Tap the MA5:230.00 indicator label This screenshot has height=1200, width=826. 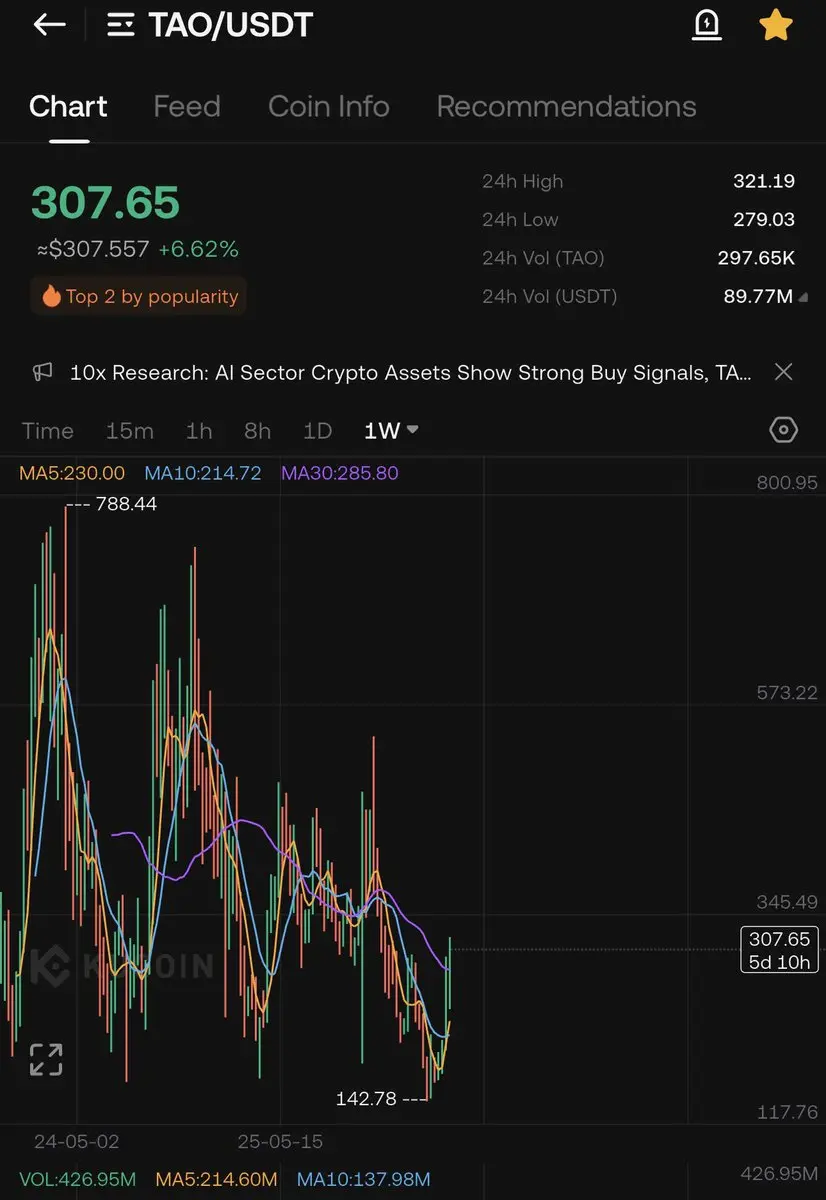(x=72, y=473)
